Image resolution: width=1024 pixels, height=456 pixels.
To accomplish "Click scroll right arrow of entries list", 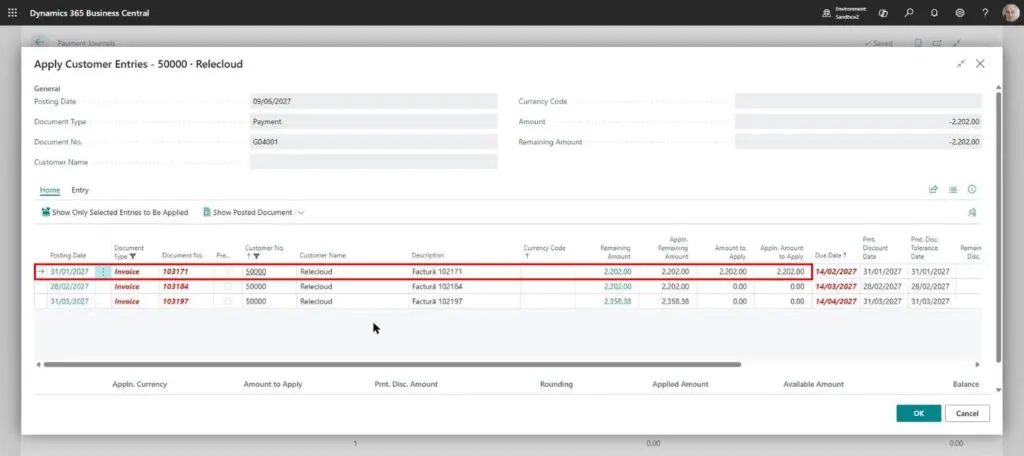I will 978,365.
